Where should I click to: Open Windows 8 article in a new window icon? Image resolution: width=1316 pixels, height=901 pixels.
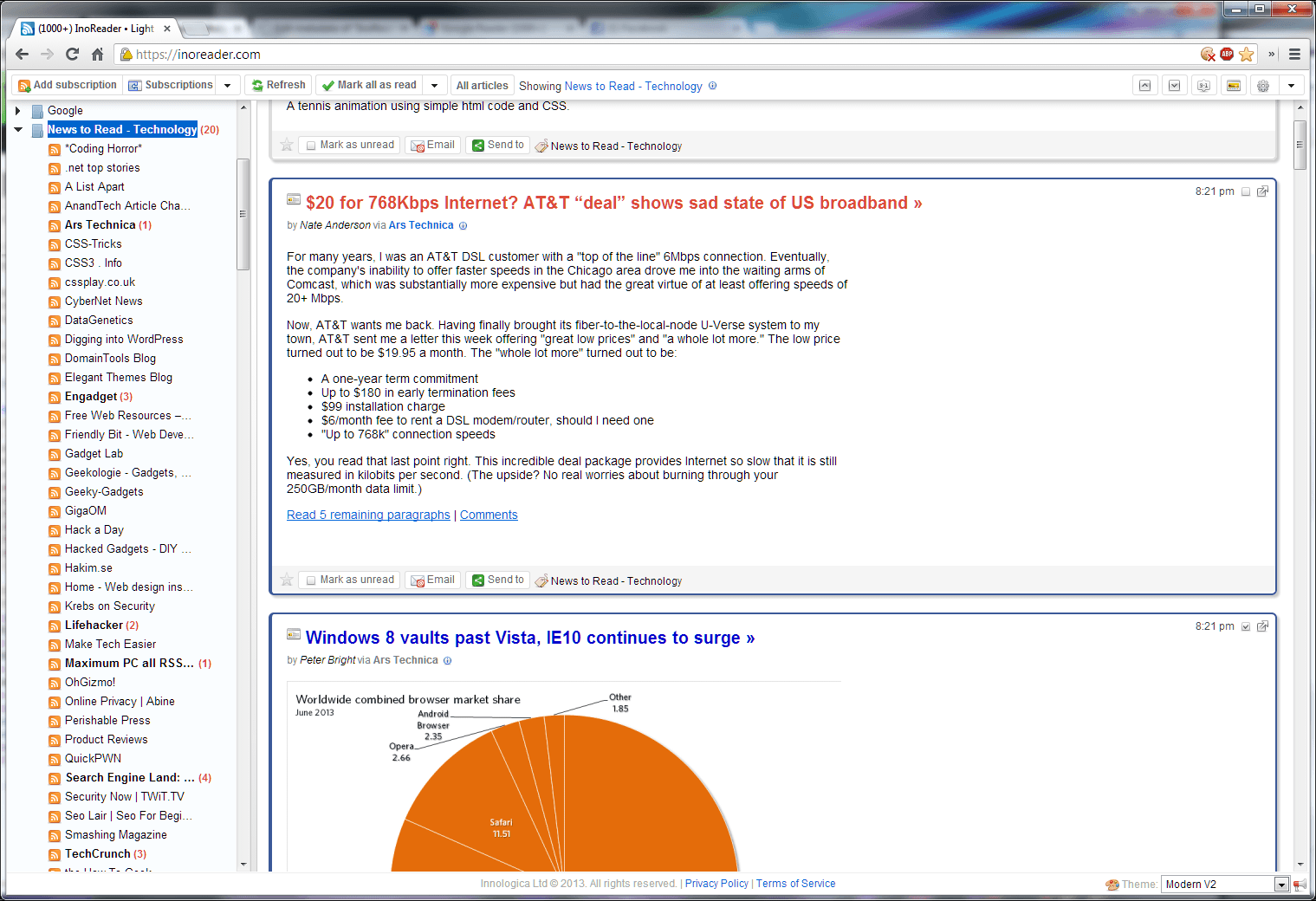tap(1262, 626)
